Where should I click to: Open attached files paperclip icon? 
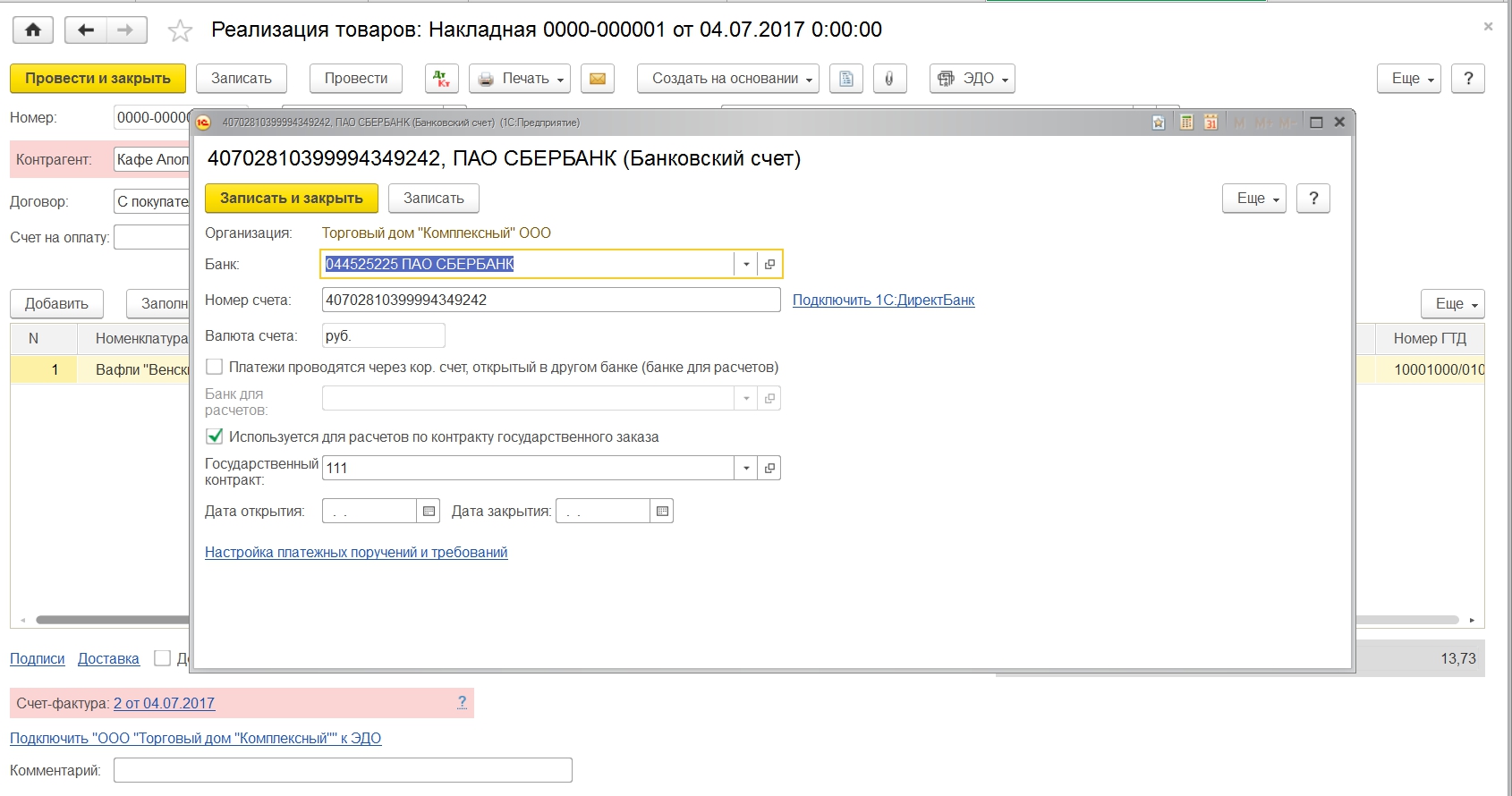coord(889,79)
